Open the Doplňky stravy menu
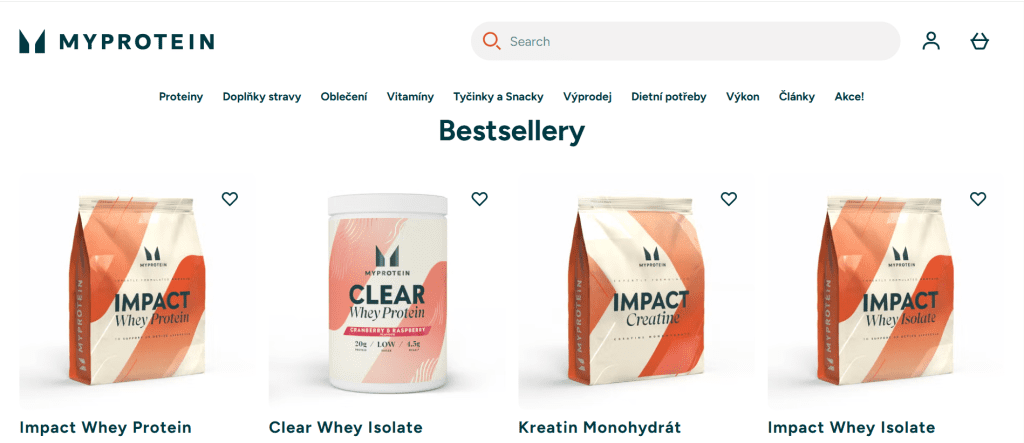This screenshot has width=1024, height=443. pos(262,97)
